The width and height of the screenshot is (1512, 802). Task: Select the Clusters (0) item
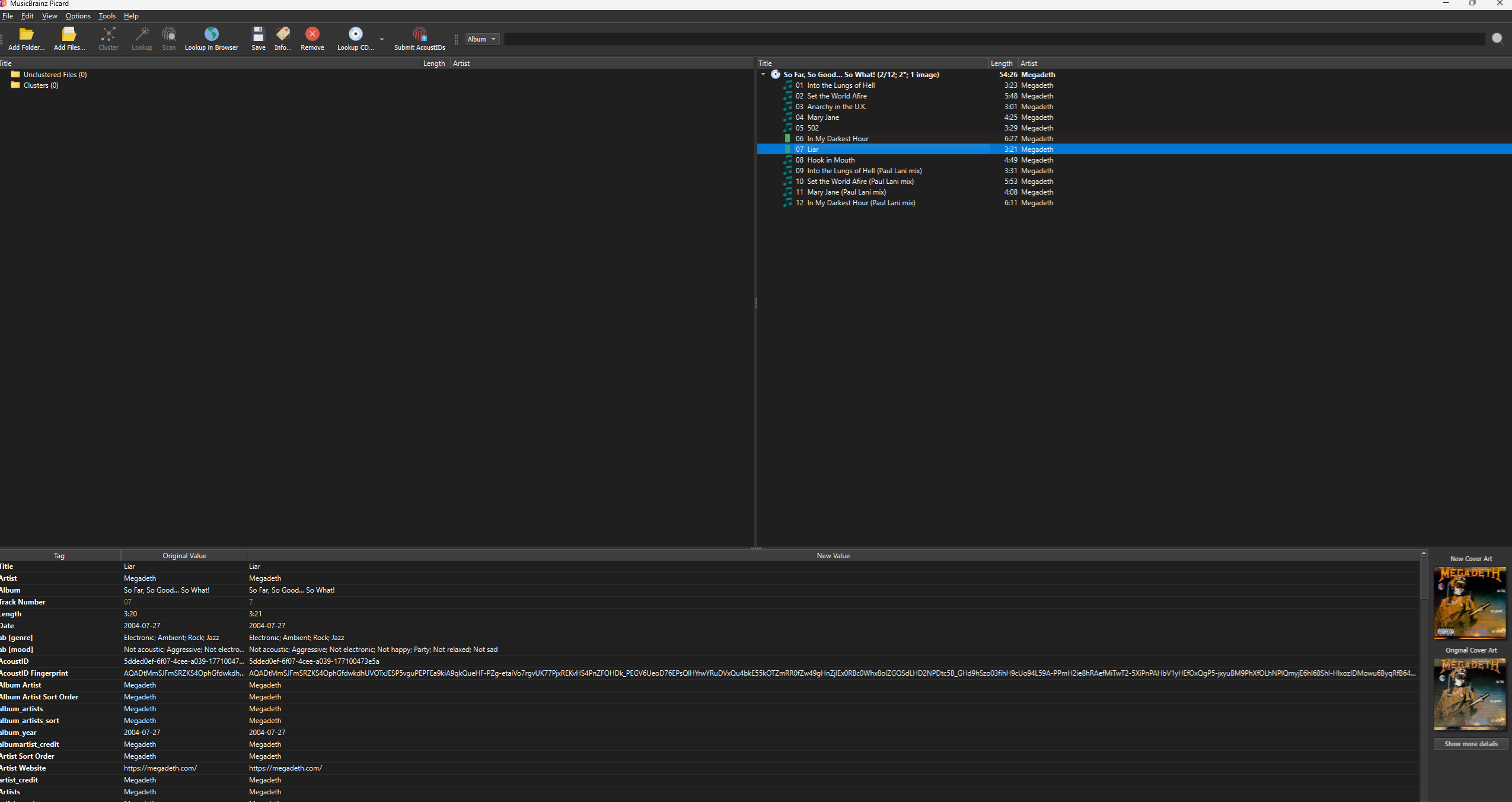pyautogui.click(x=41, y=85)
